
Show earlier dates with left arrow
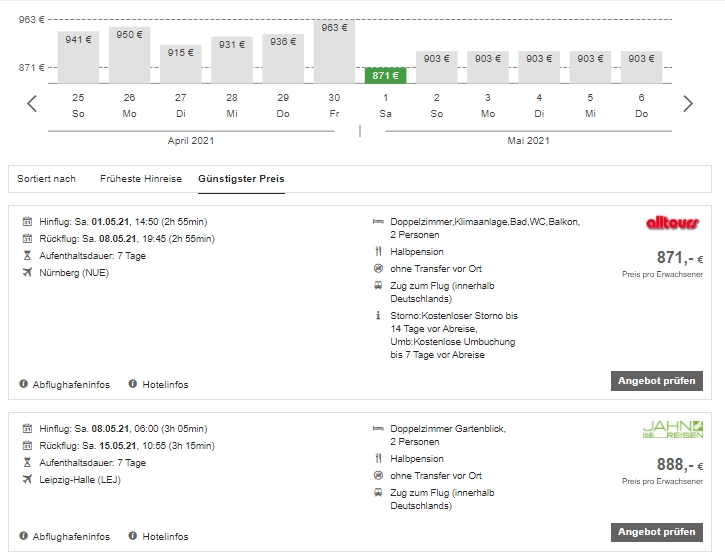pos(32,104)
